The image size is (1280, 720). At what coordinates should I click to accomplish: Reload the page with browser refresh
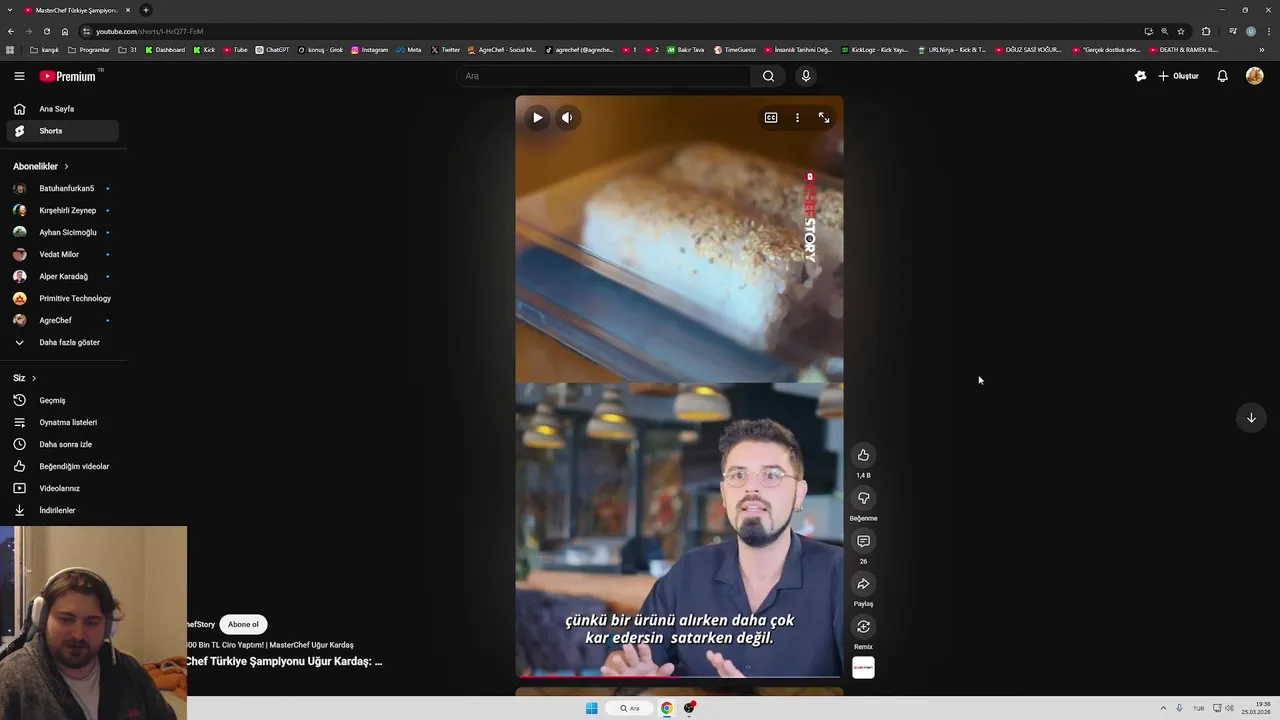coord(46,31)
